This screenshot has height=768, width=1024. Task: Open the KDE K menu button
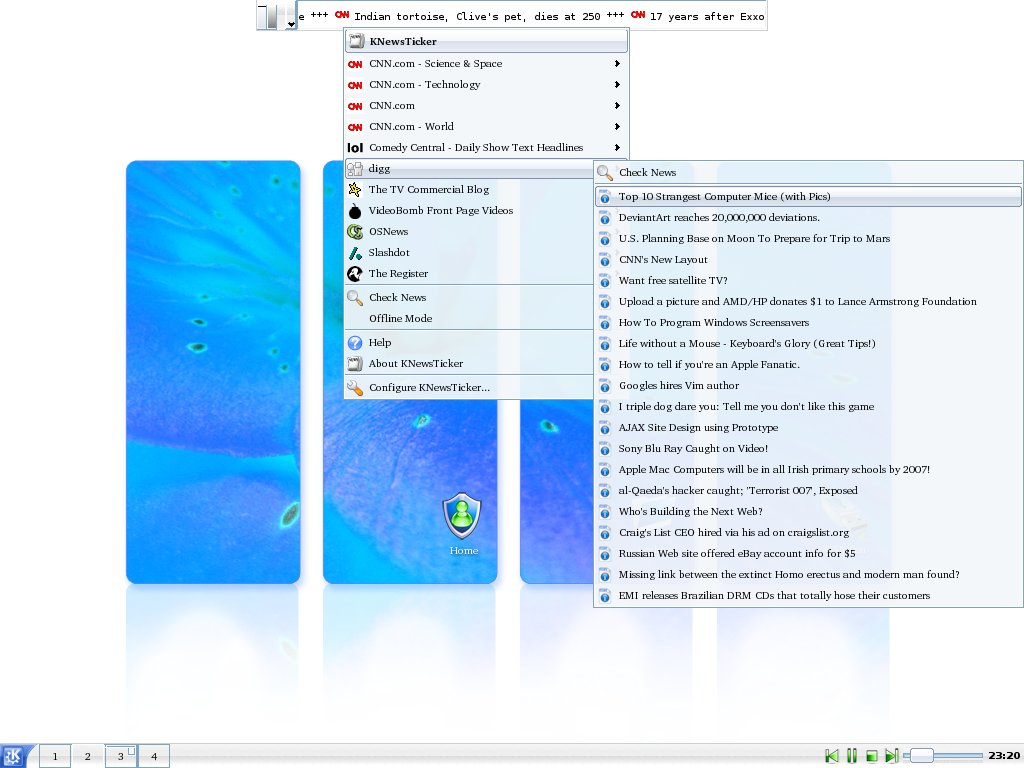13,756
